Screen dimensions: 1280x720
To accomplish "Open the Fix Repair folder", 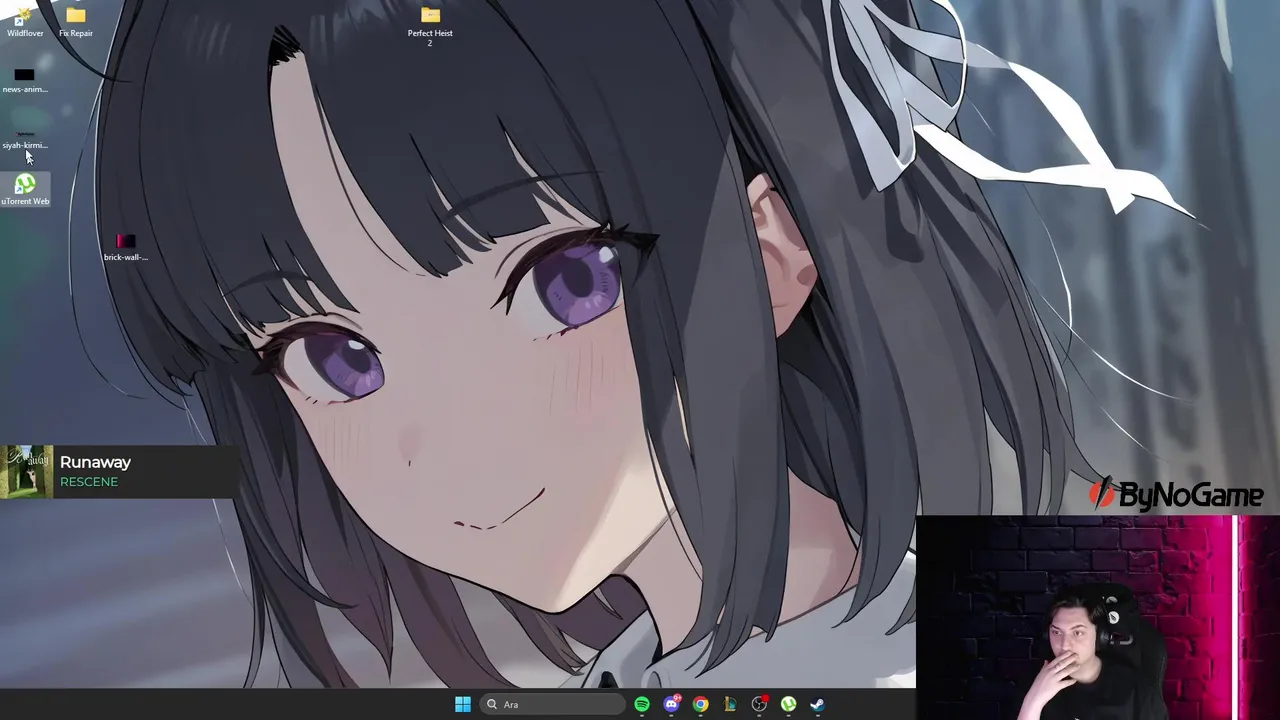I will [x=76, y=21].
